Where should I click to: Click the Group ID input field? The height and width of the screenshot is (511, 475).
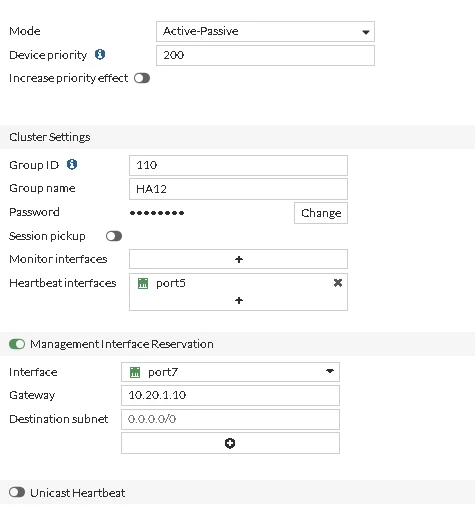pos(238,165)
